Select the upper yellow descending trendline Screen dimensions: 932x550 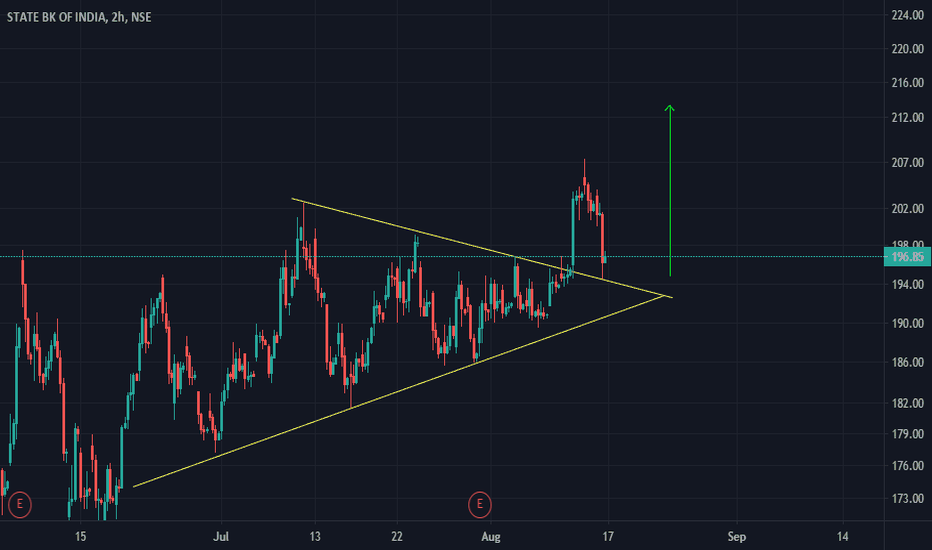coord(481,247)
